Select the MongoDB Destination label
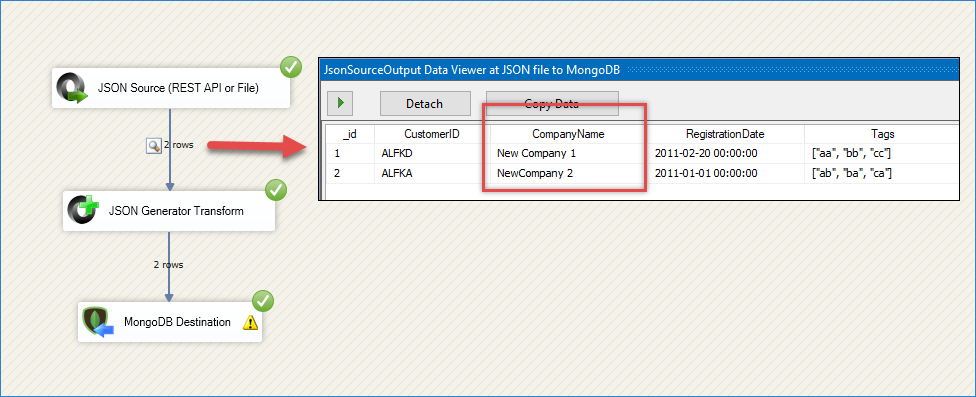 click(x=177, y=322)
